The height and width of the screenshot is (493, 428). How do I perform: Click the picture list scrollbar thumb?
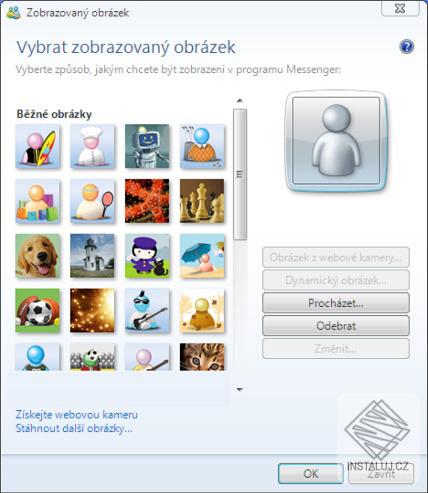[240, 174]
